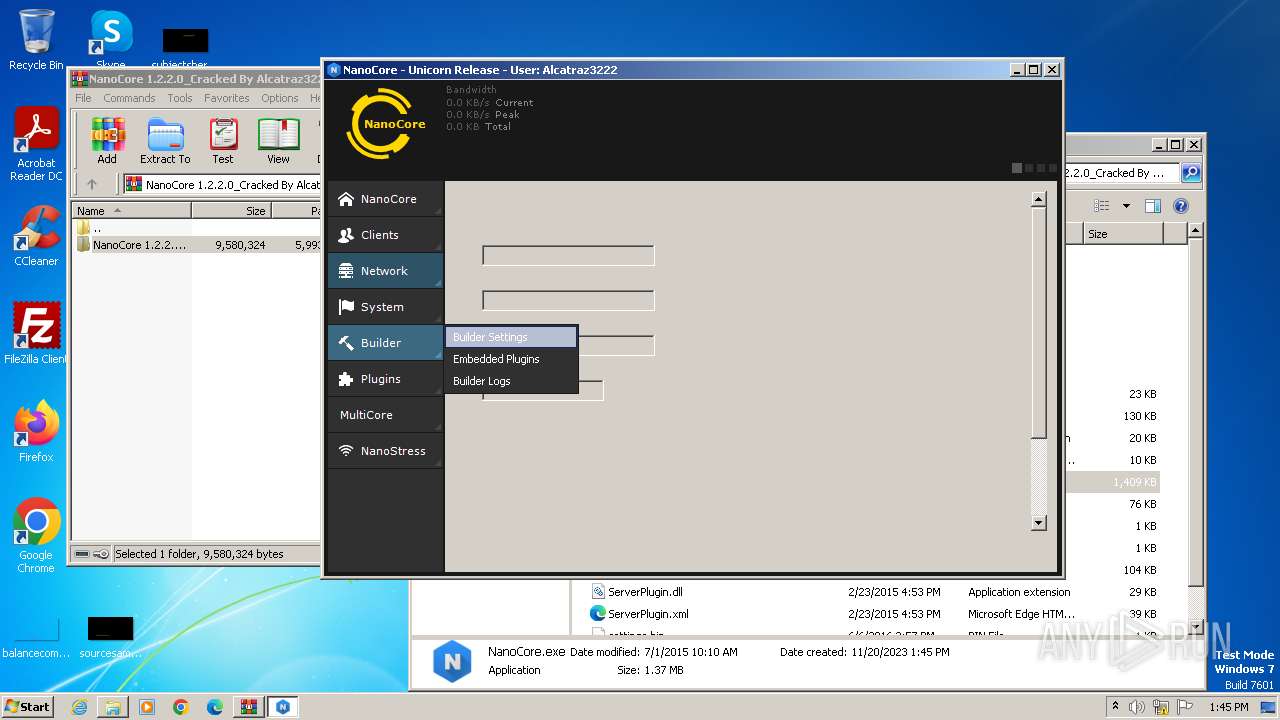Open Microsoft Edge from taskbar
The image size is (1280, 720).
[215, 707]
